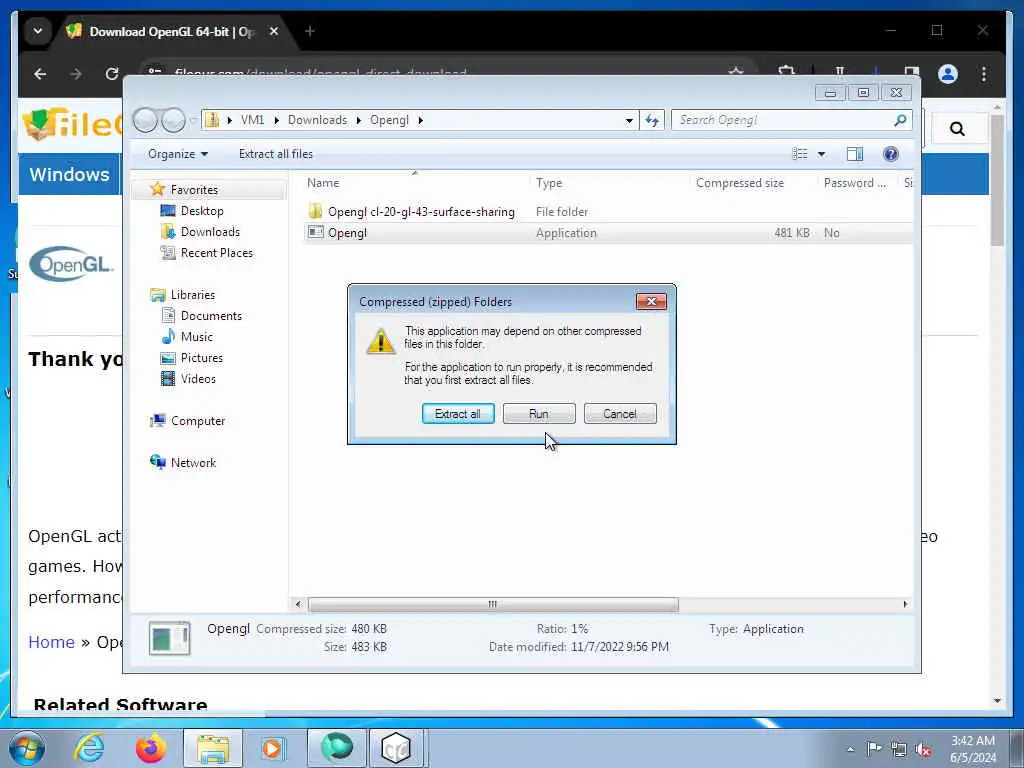Open Downloads in the navigation pane

point(210,232)
